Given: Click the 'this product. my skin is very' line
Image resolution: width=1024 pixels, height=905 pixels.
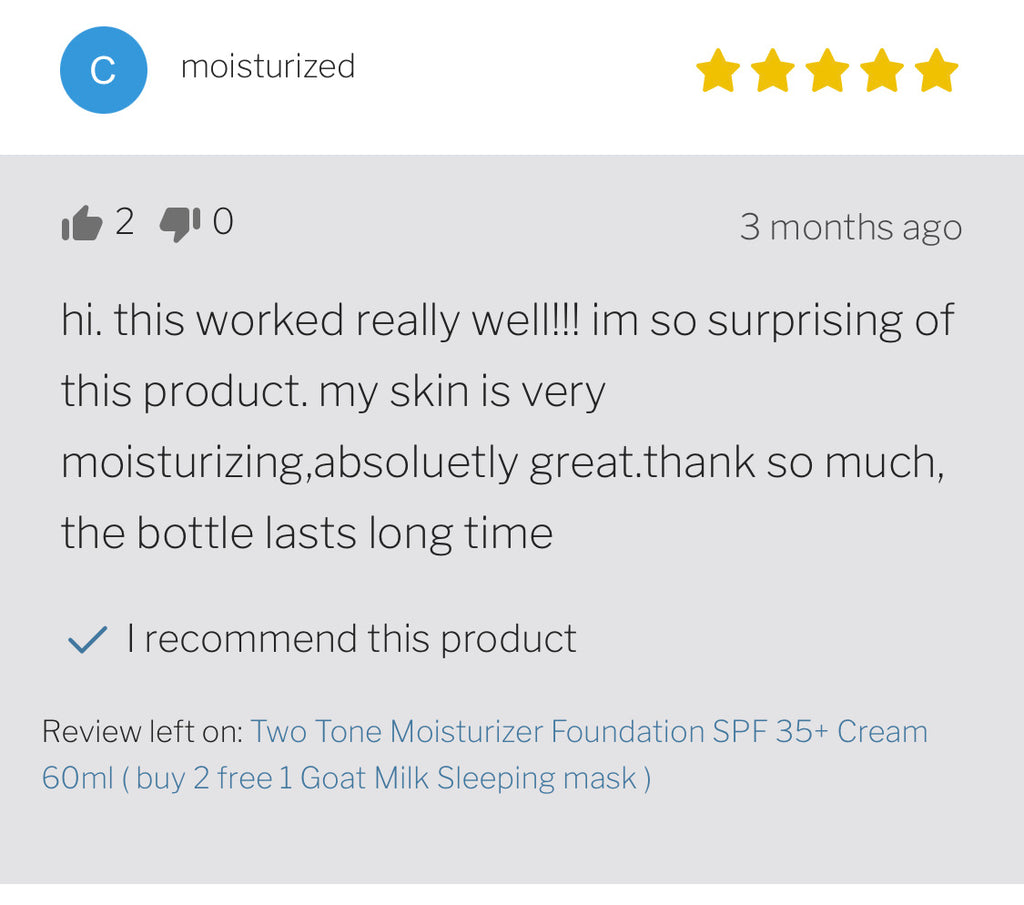Looking at the screenshot, I should [333, 391].
